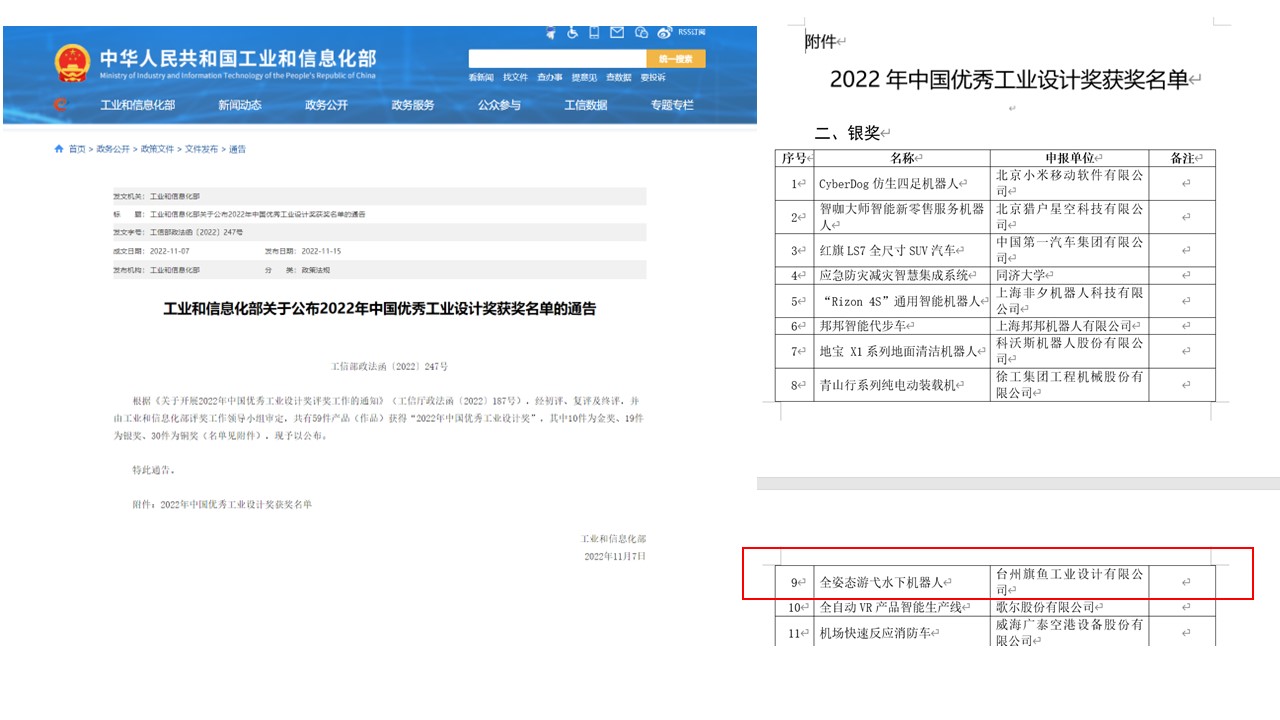The width and height of the screenshot is (1280, 720).
Task: Click the search input field
Action: click(558, 58)
